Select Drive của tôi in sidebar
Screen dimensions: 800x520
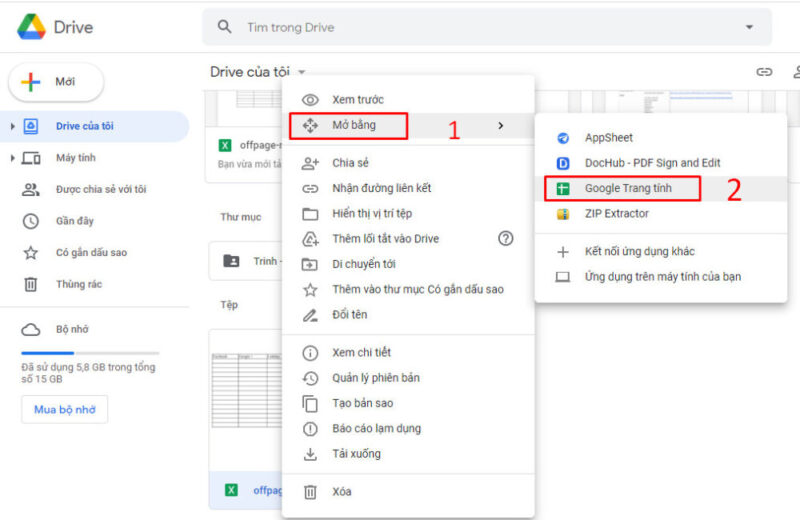tap(94, 126)
